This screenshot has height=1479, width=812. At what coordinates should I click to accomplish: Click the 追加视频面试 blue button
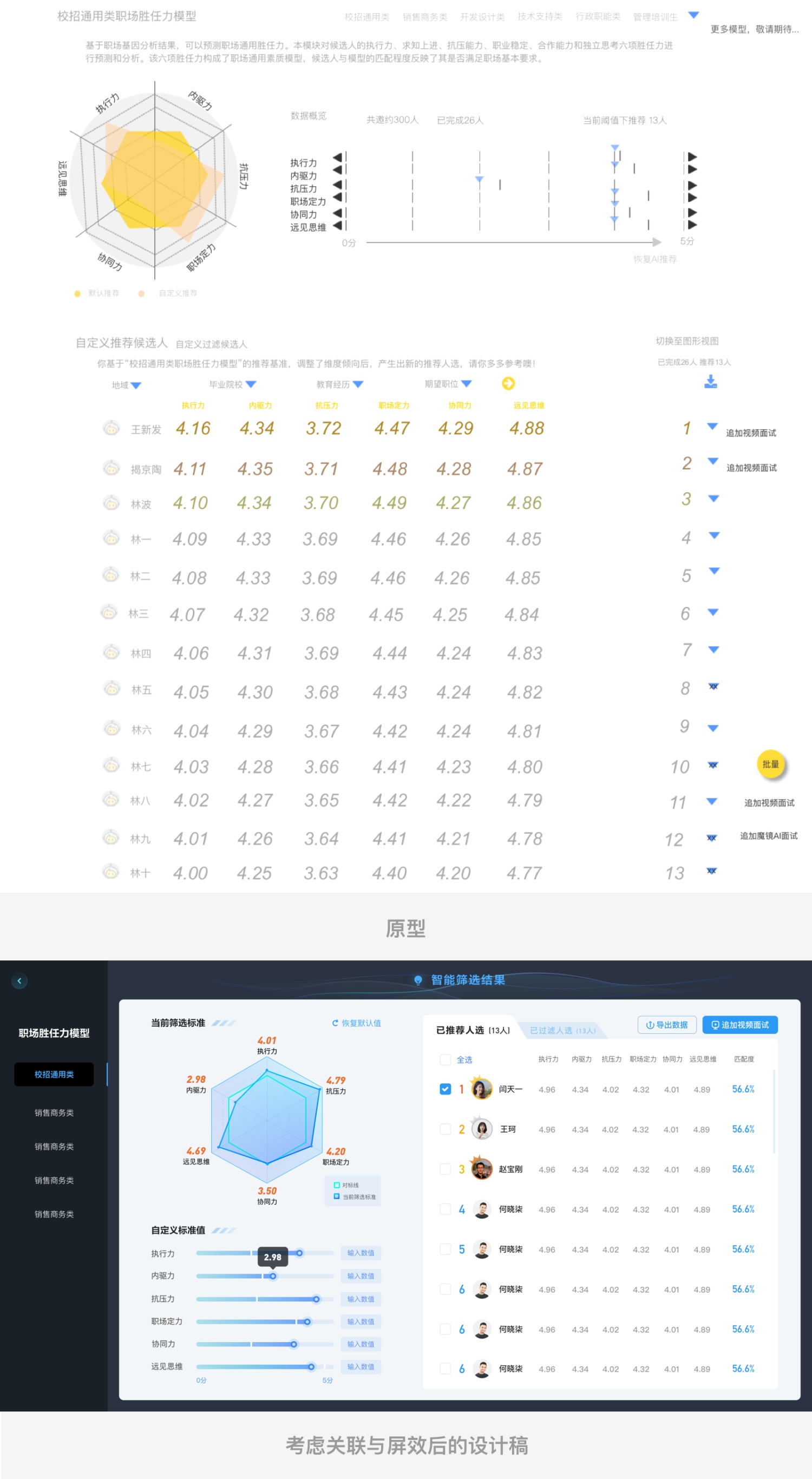(x=739, y=1025)
